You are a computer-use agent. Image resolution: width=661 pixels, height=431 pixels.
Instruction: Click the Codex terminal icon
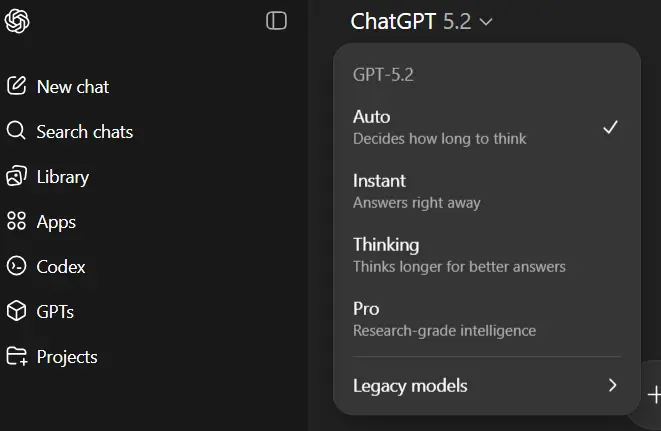(16, 266)
